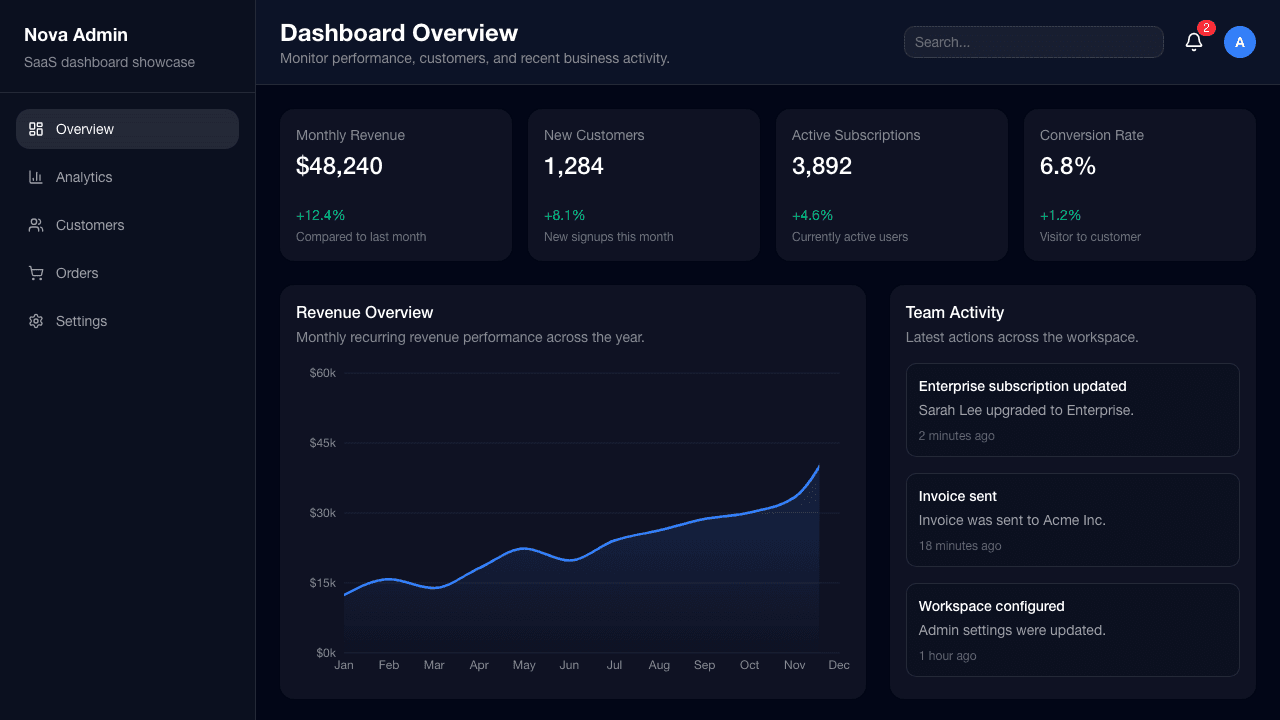Screen dimensions: 1280x720
Task: Click the Settings gear icon
Action: pos(36,321)
